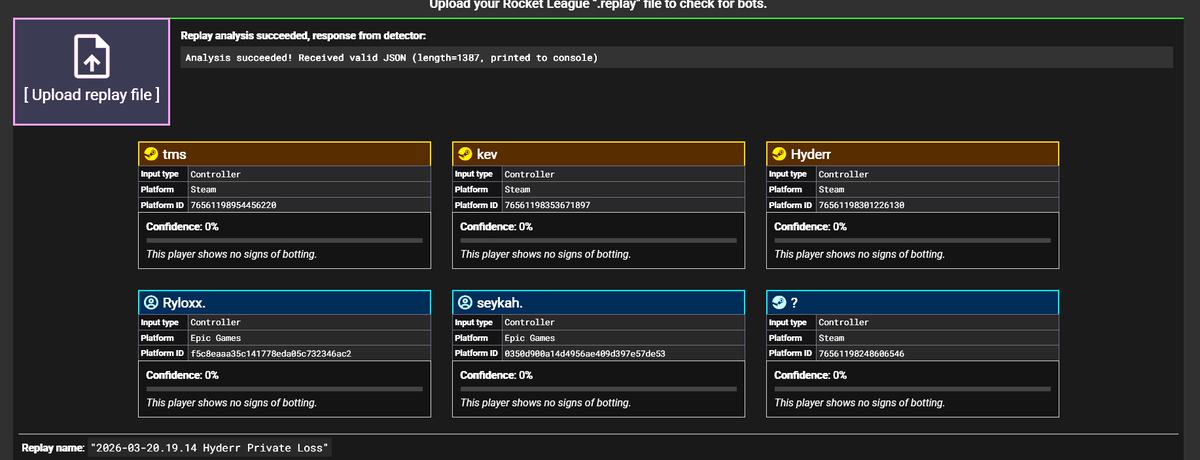Click the Replay name label
The image size is (1200, 460).
tap(53, 448)
